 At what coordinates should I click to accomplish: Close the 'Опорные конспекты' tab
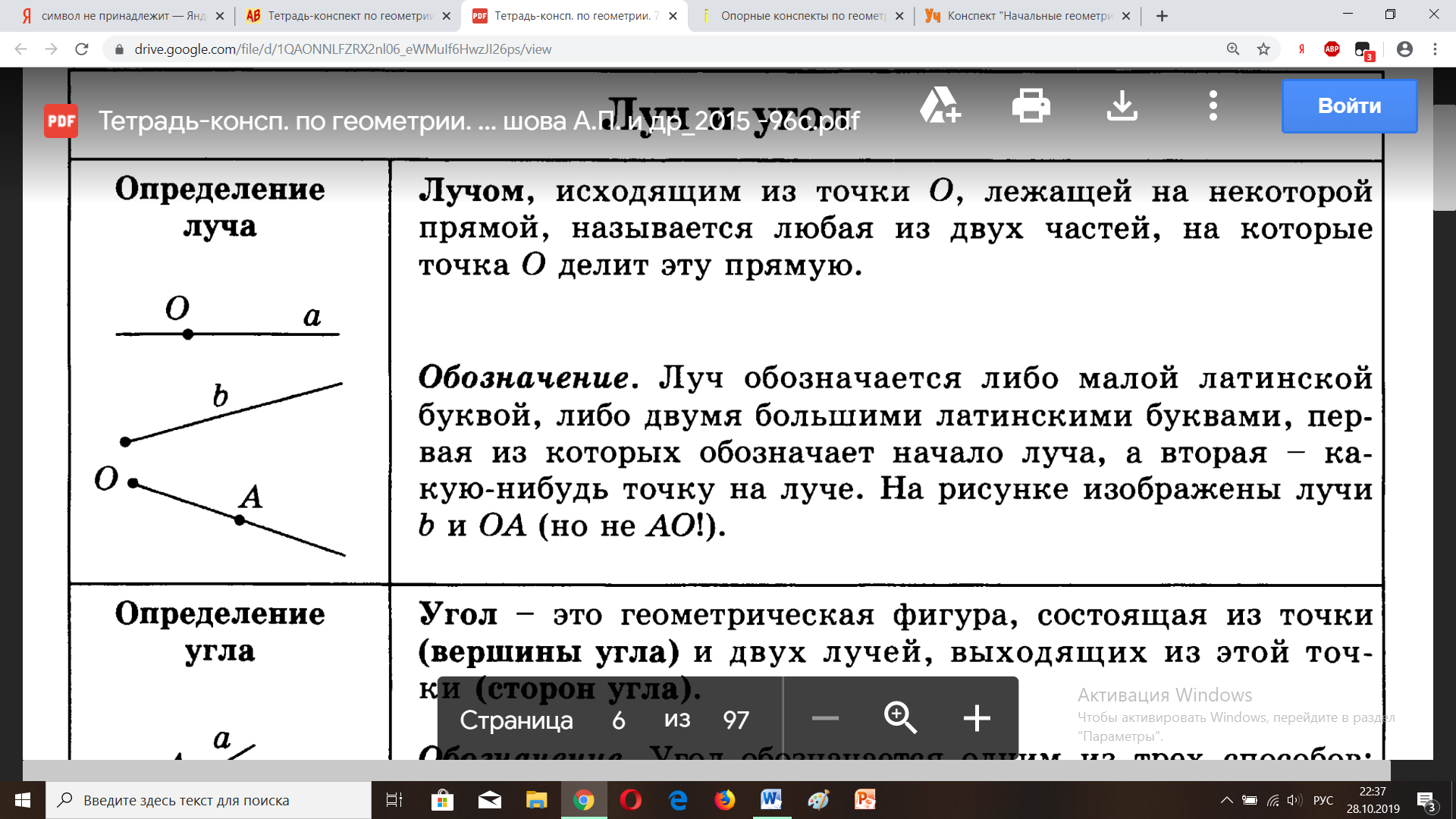click(x=899, y=16)
